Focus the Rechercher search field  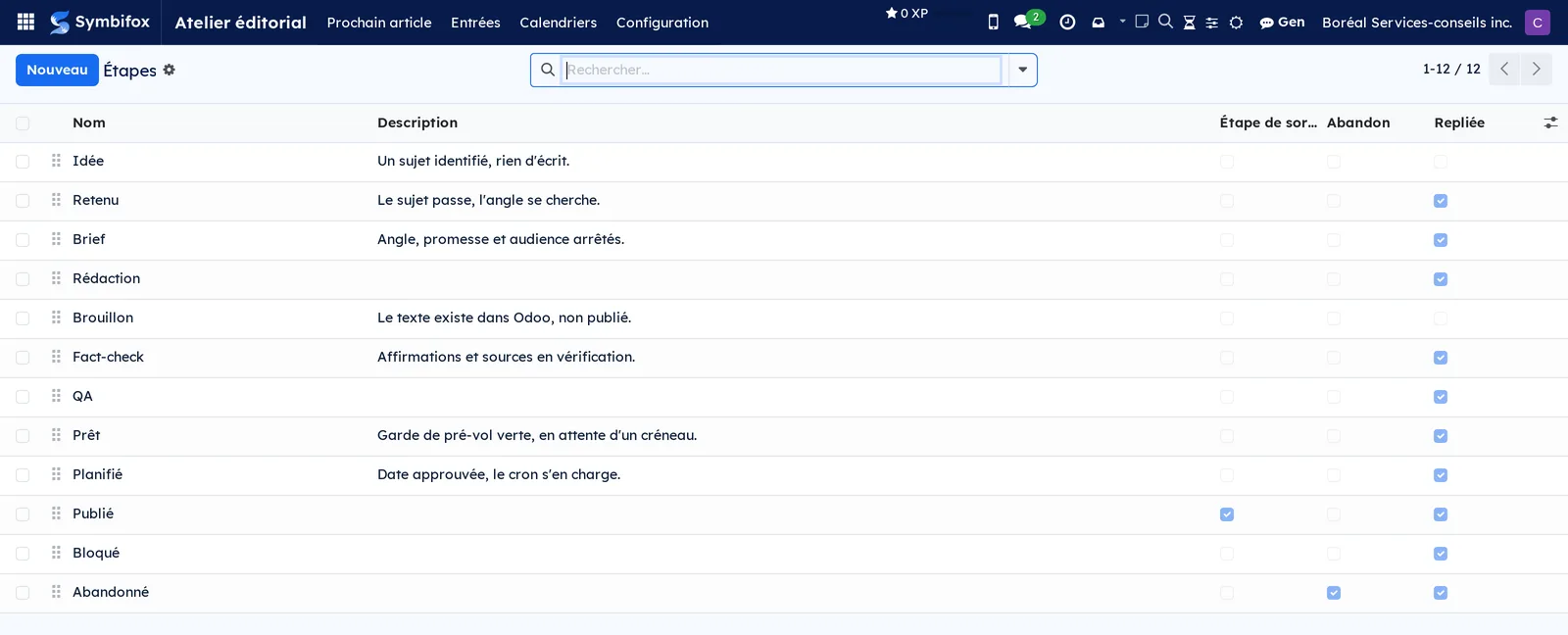point(782,70)
